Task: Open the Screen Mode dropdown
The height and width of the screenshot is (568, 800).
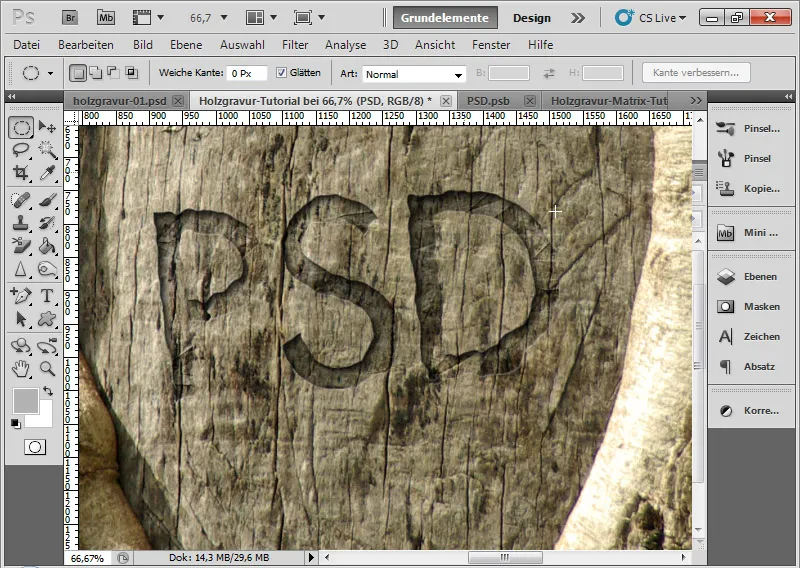Action: pos(321,18)
